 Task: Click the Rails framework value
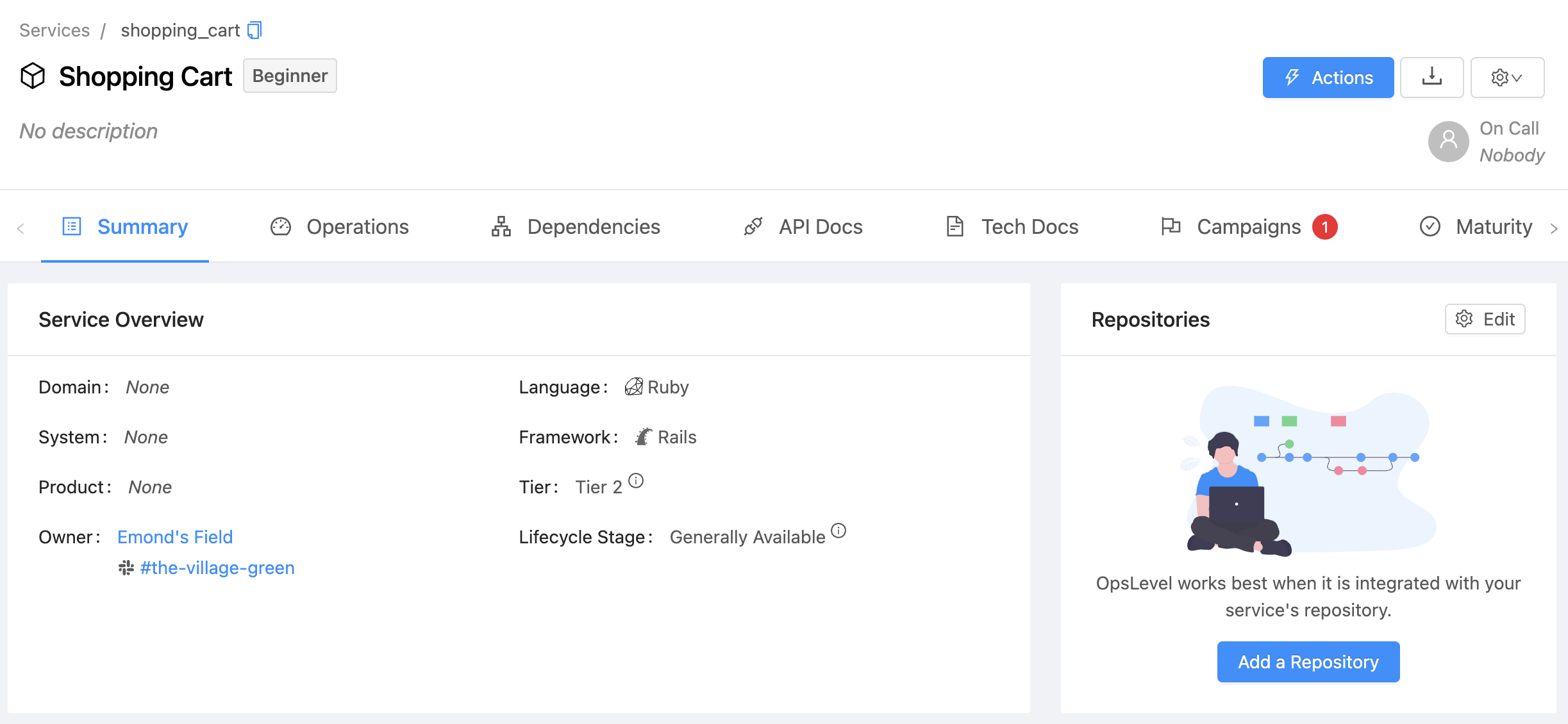pyautogui.click(x=677, y=437)
